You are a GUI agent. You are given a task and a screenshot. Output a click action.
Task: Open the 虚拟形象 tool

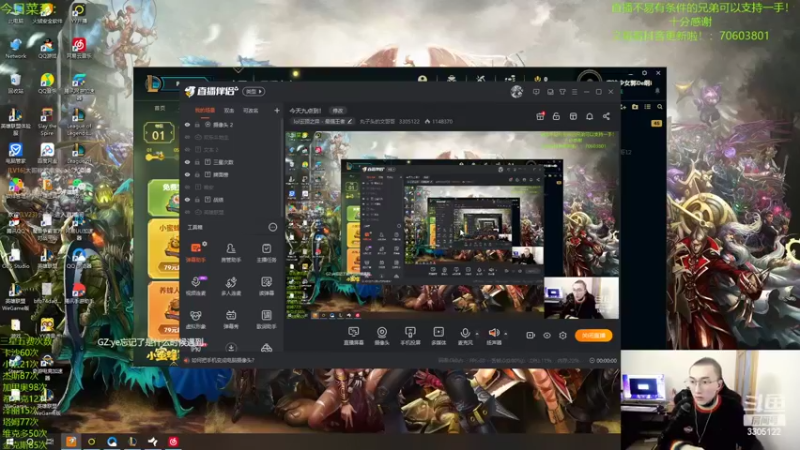point(195,319)
